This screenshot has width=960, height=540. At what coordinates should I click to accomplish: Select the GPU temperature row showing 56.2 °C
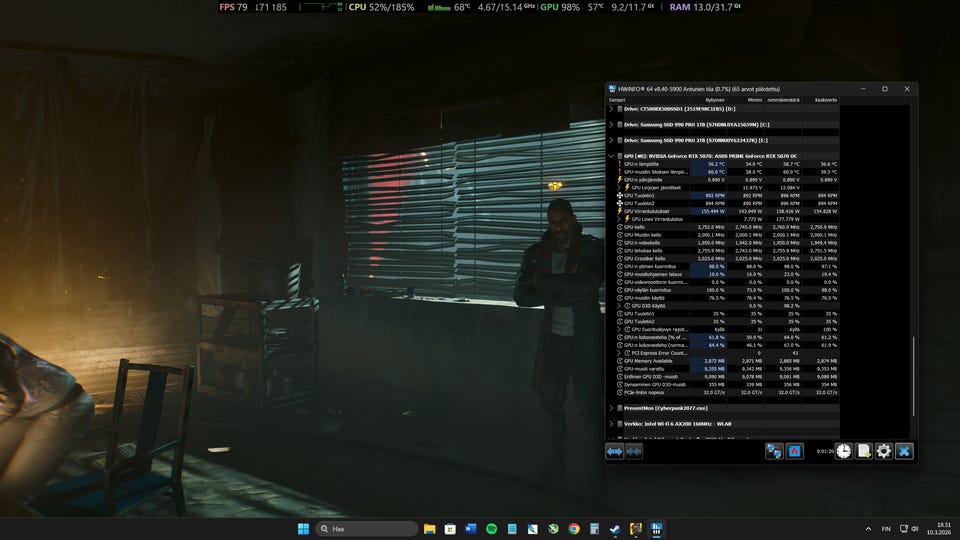[x=727, y=164]
